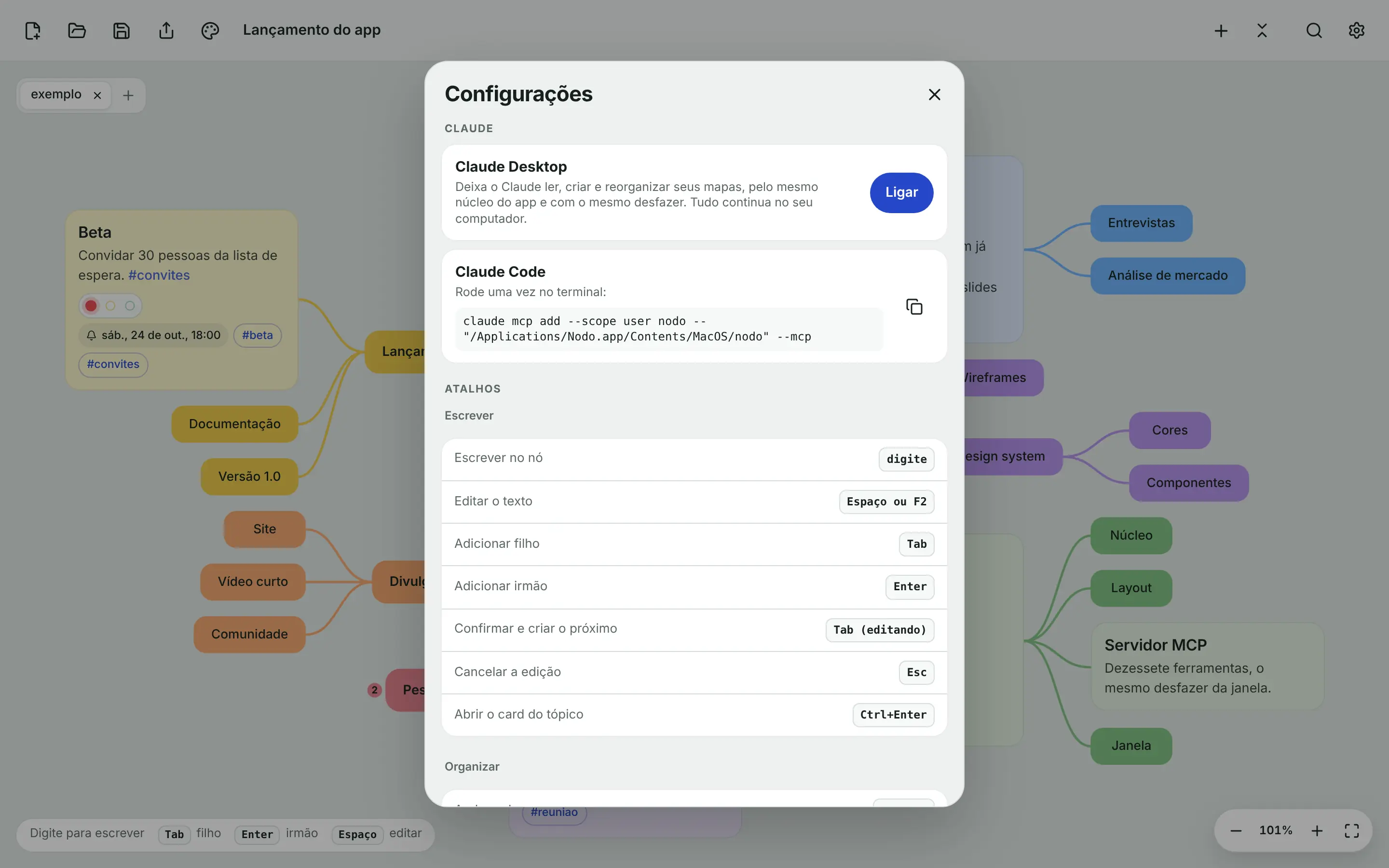Open the Servidor MCP card
The height and width of the screenshot is (868, 1389).
(x=1207, y=666)
